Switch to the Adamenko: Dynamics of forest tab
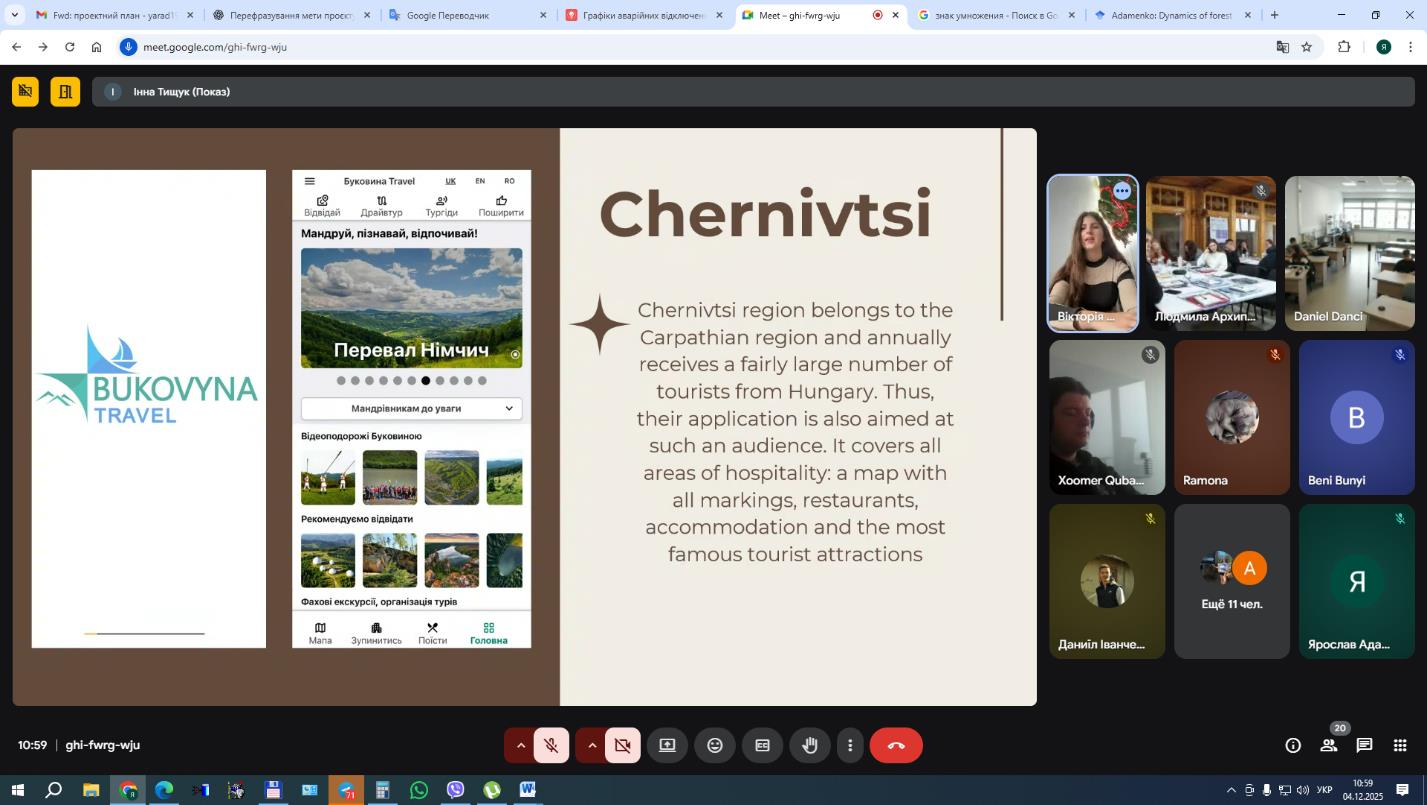Viewport: 1427px width, 805px height. coord(1170,15)
